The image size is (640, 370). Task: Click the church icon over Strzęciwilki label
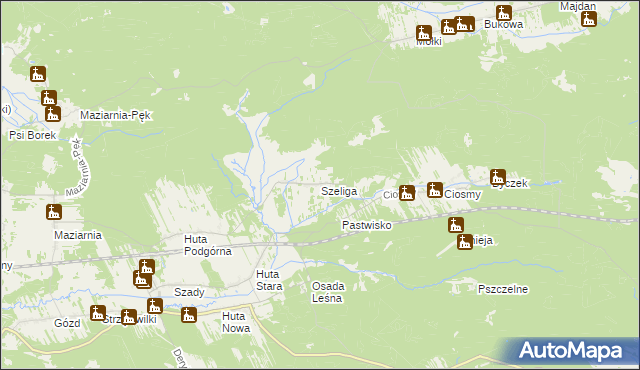point(129,317)
